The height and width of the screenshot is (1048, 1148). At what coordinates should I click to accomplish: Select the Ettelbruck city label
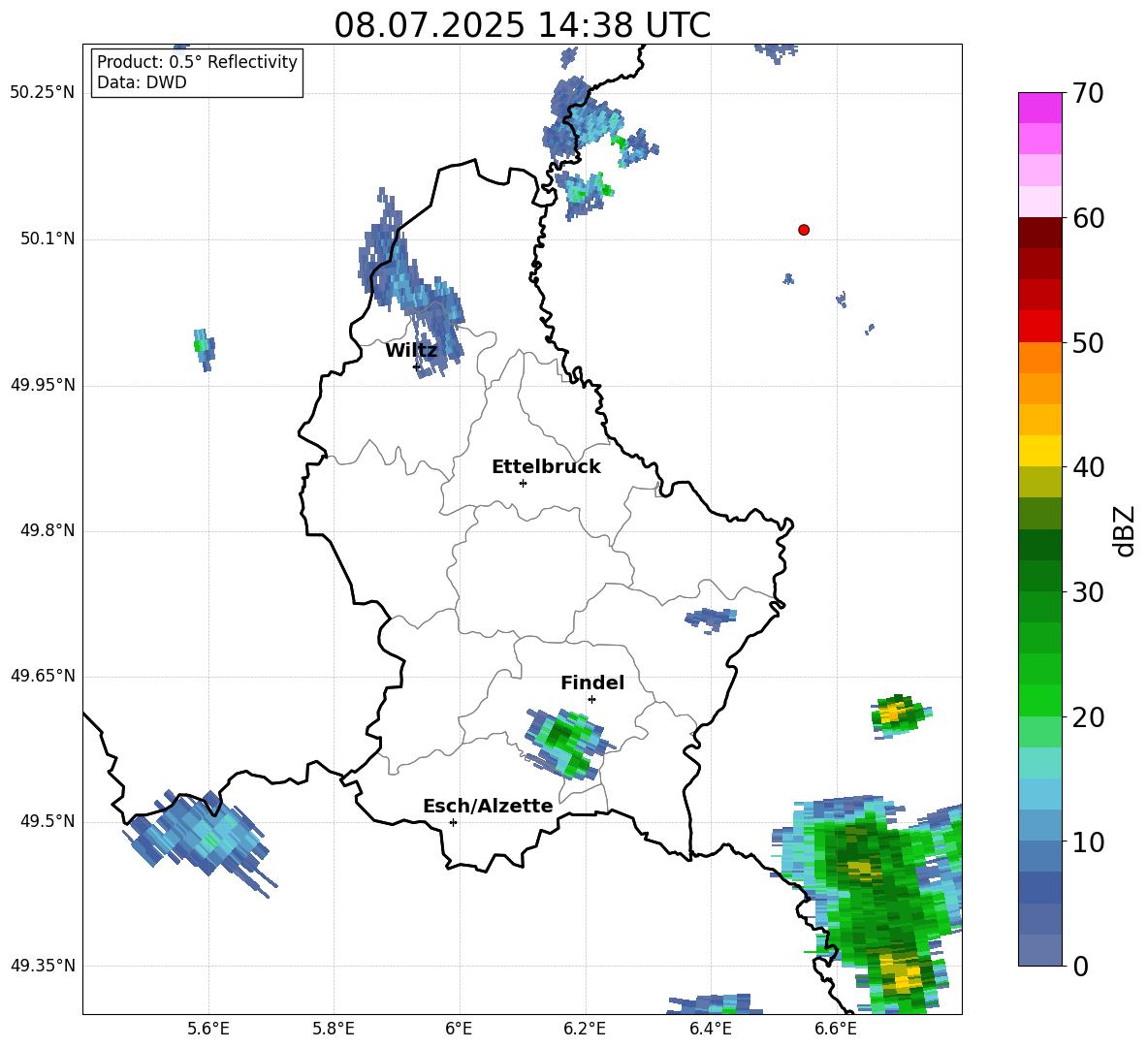click(x=546, y=467)
